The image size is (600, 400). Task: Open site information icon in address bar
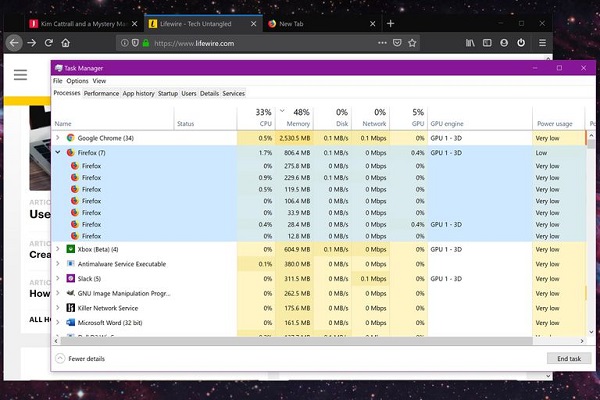124,43
